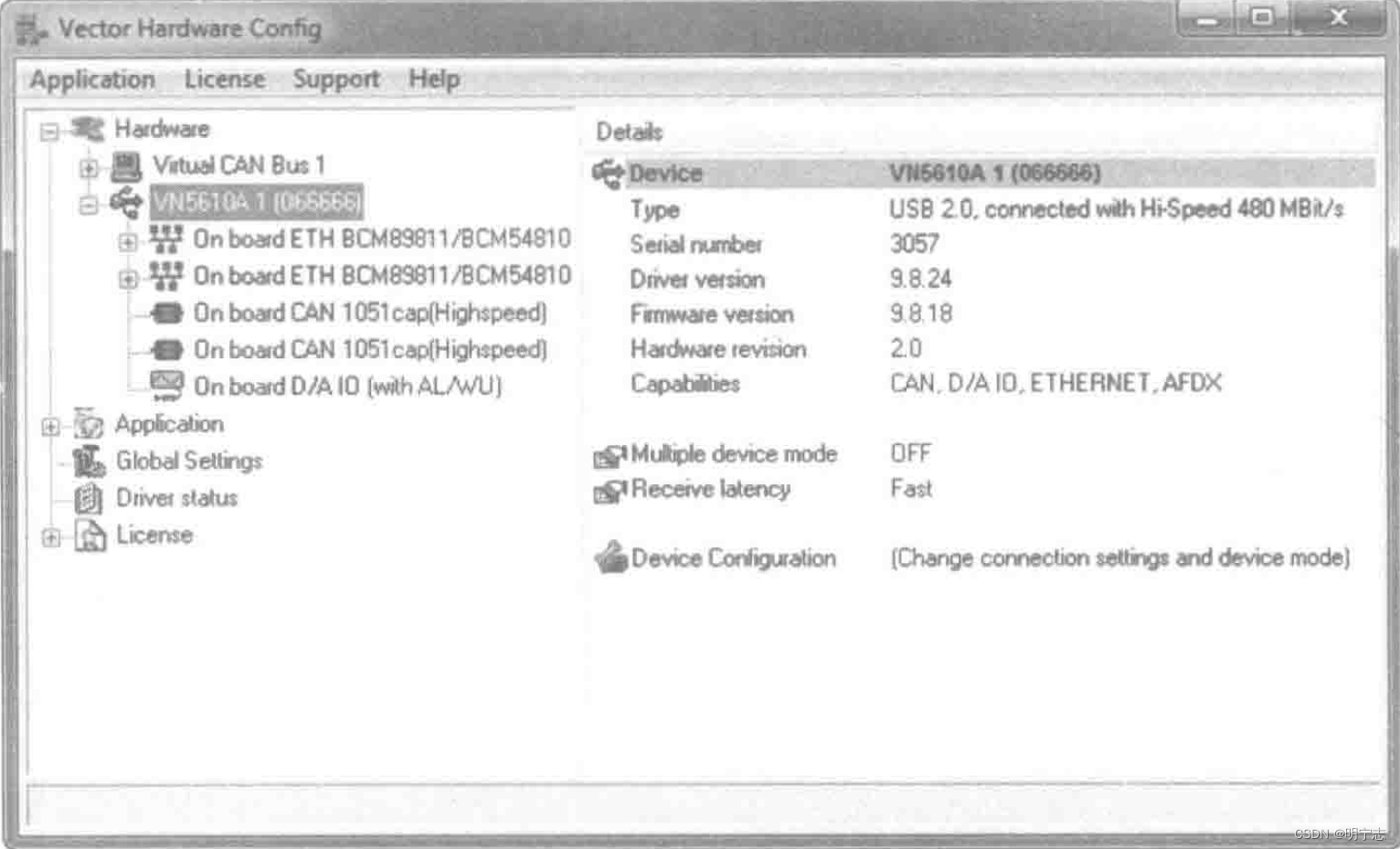Click Multiple device mode setting label
Screen dimensions: 1400x849
(734, 454)
